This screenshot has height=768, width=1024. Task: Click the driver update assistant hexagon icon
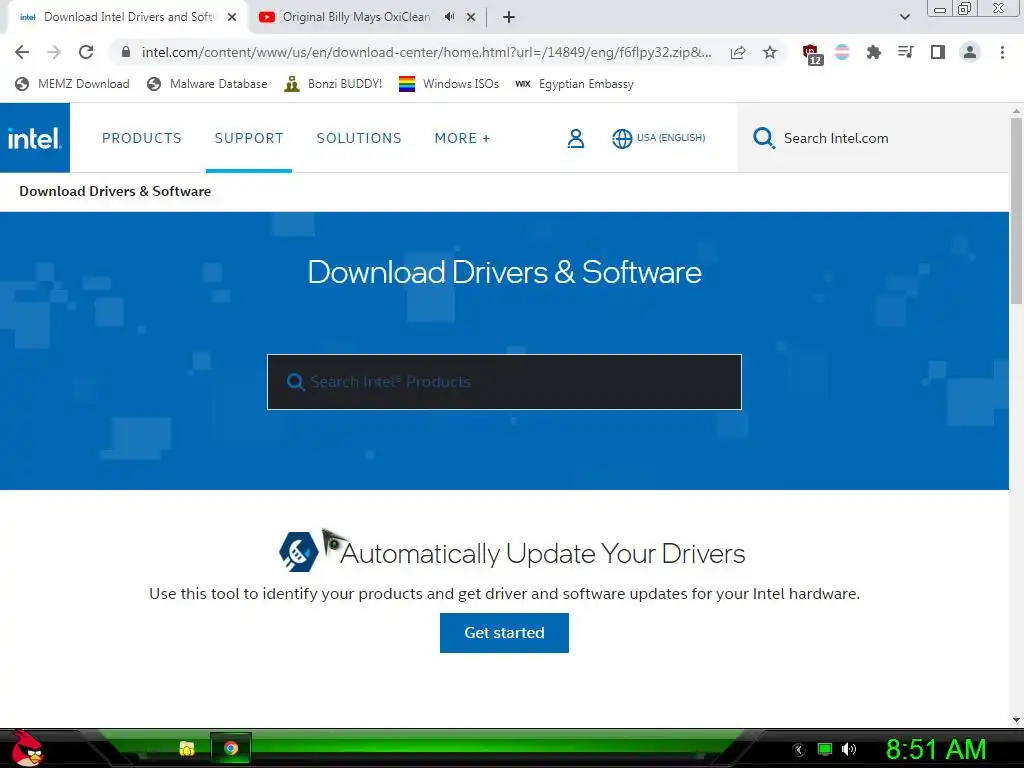(x=298, y=552)
